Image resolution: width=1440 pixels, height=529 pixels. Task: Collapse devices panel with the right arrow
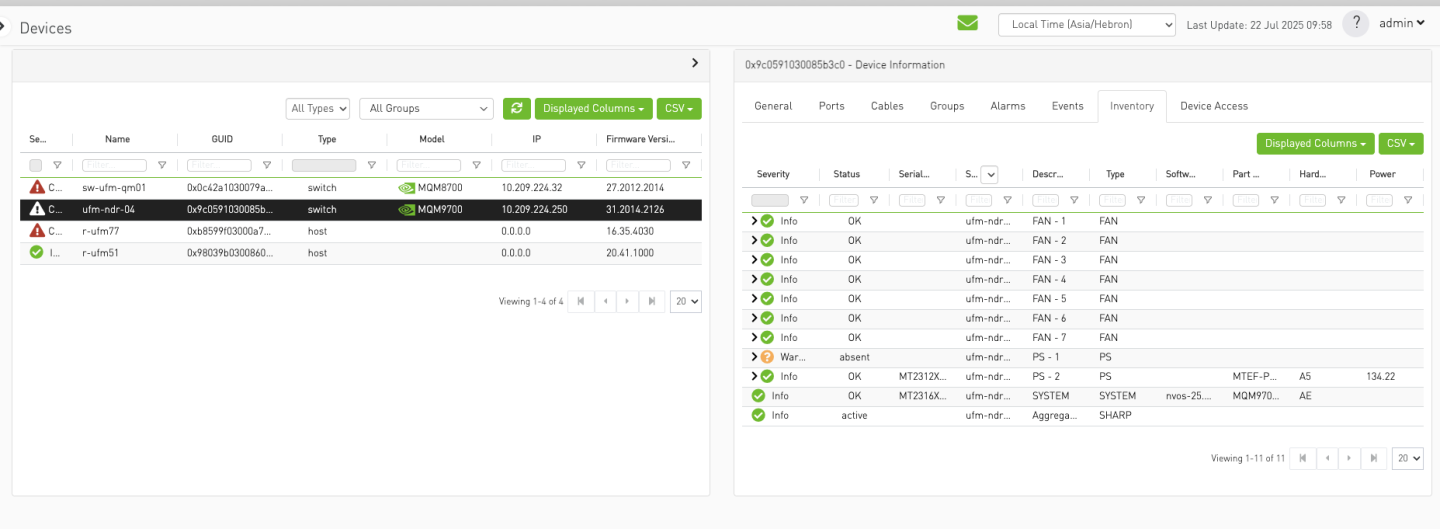[x=695, y=63]
